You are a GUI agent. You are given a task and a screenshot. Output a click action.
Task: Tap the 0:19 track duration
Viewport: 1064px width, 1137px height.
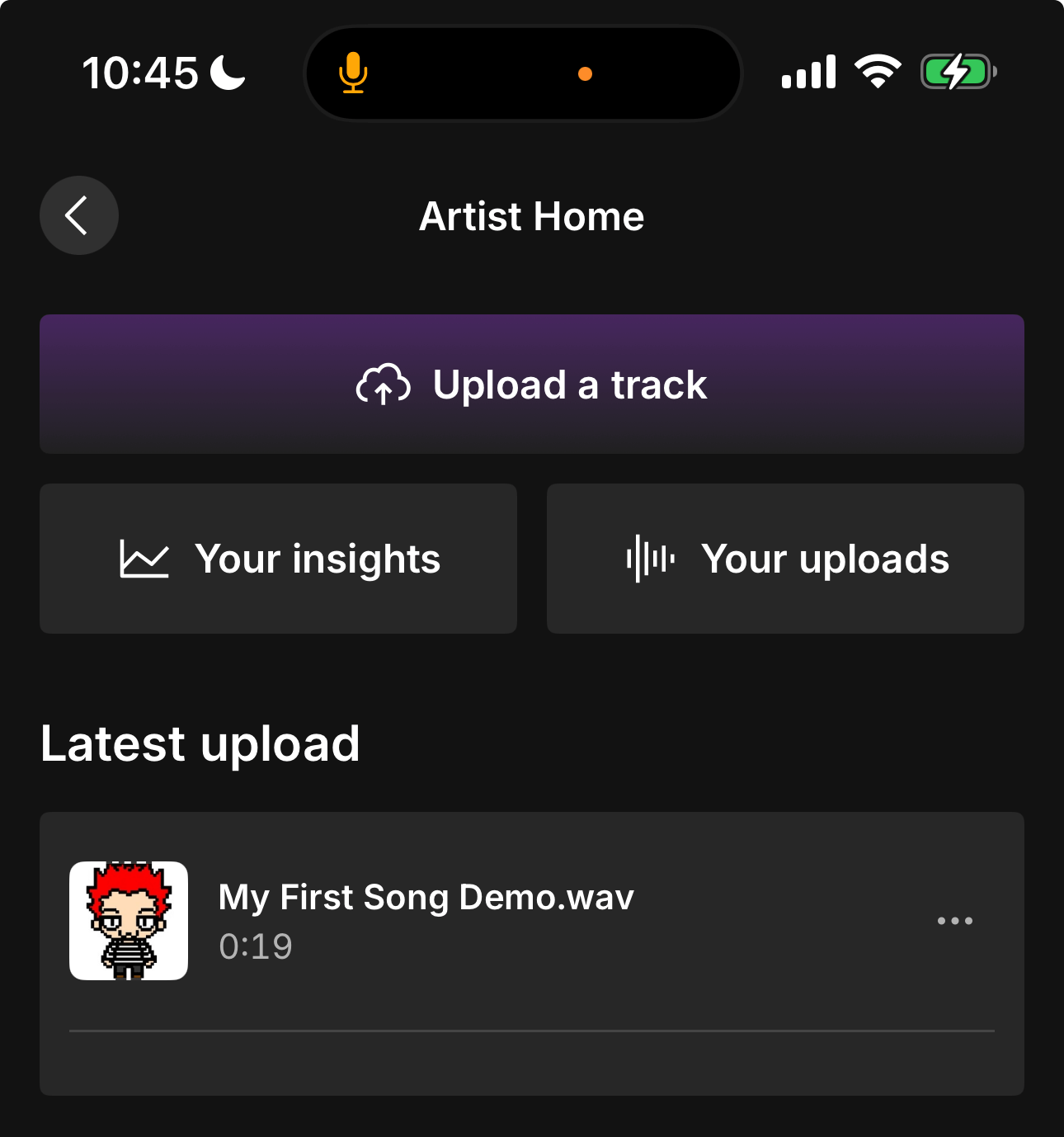[256, 946]
